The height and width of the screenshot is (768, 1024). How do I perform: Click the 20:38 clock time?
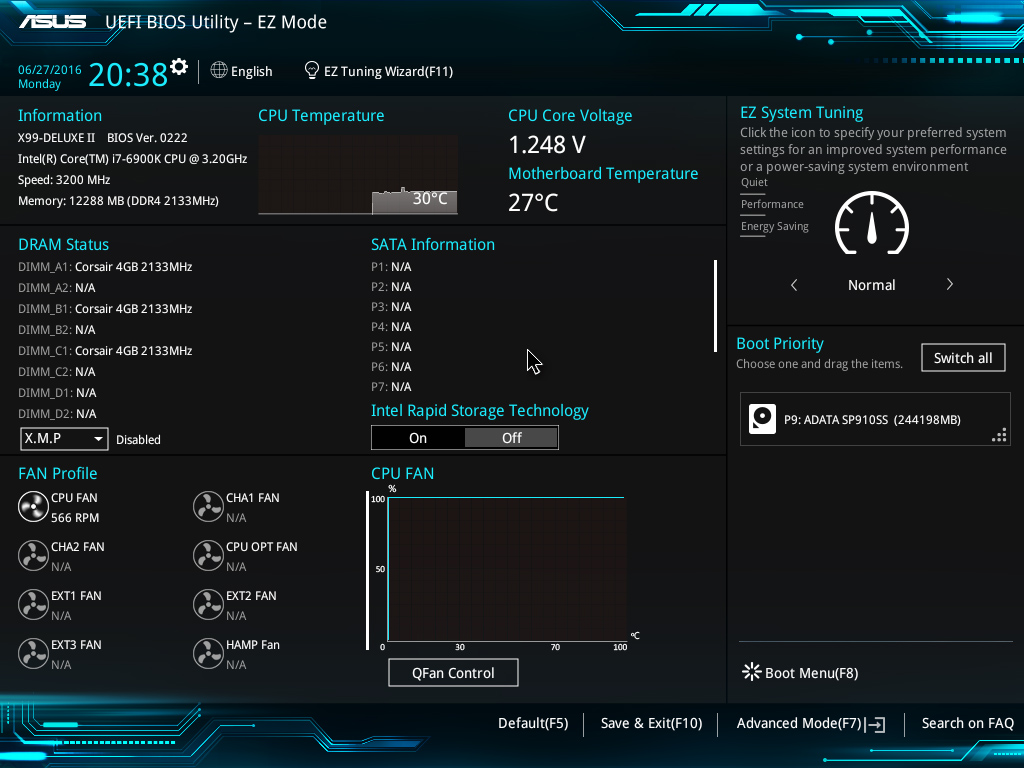pyautogui.click(x=128, y=74)
